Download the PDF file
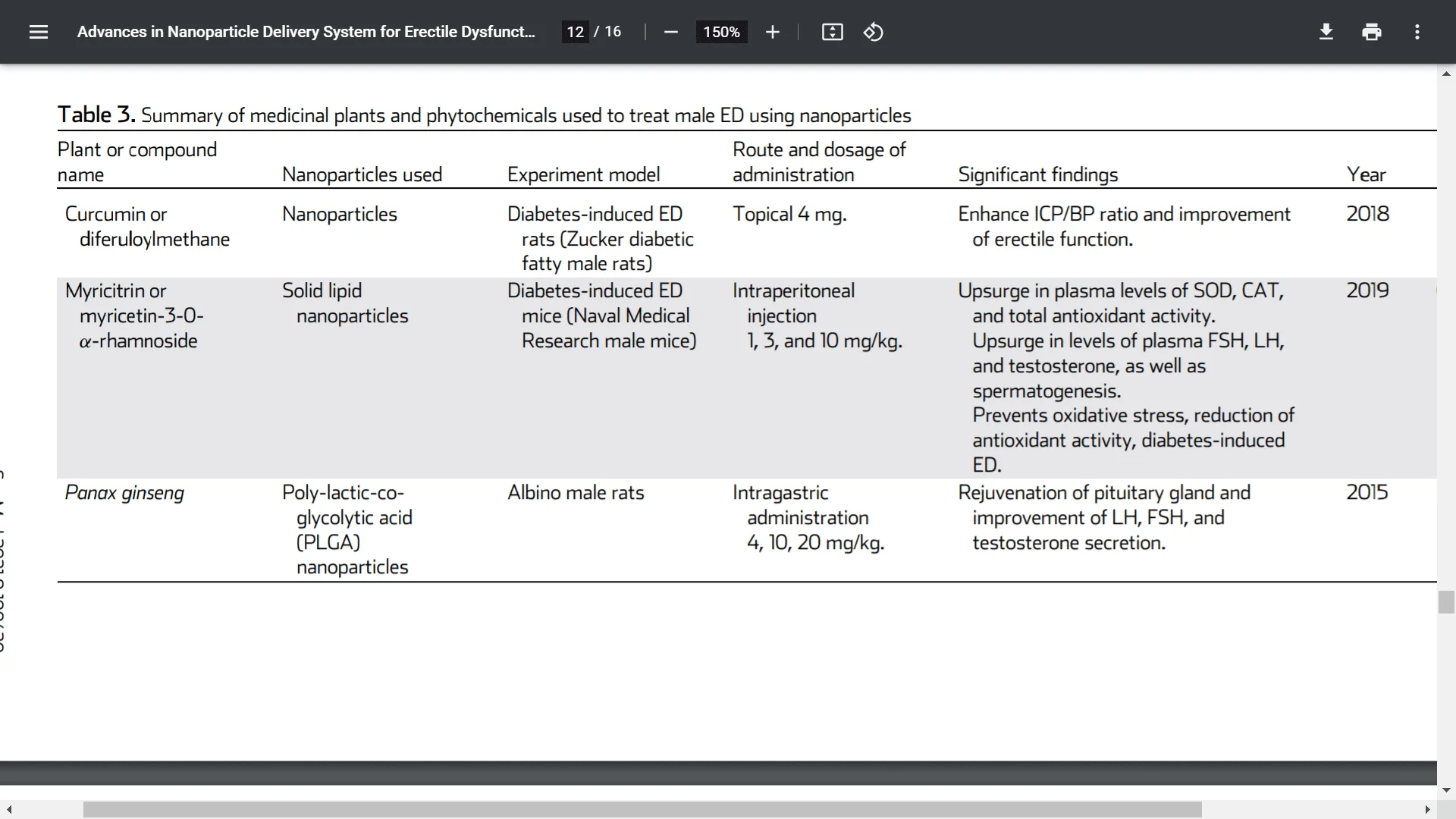This screenshot has width=1456, height=819. (x=1326, y=32)
